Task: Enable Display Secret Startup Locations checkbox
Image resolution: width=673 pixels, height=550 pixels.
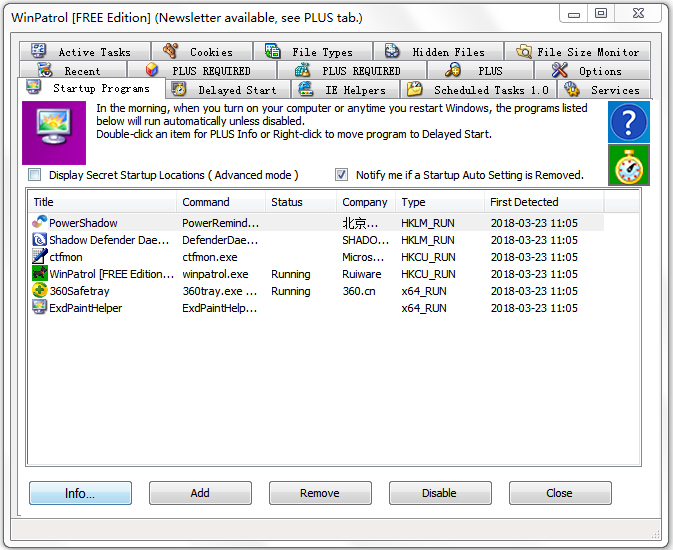Action: (34, 175)
